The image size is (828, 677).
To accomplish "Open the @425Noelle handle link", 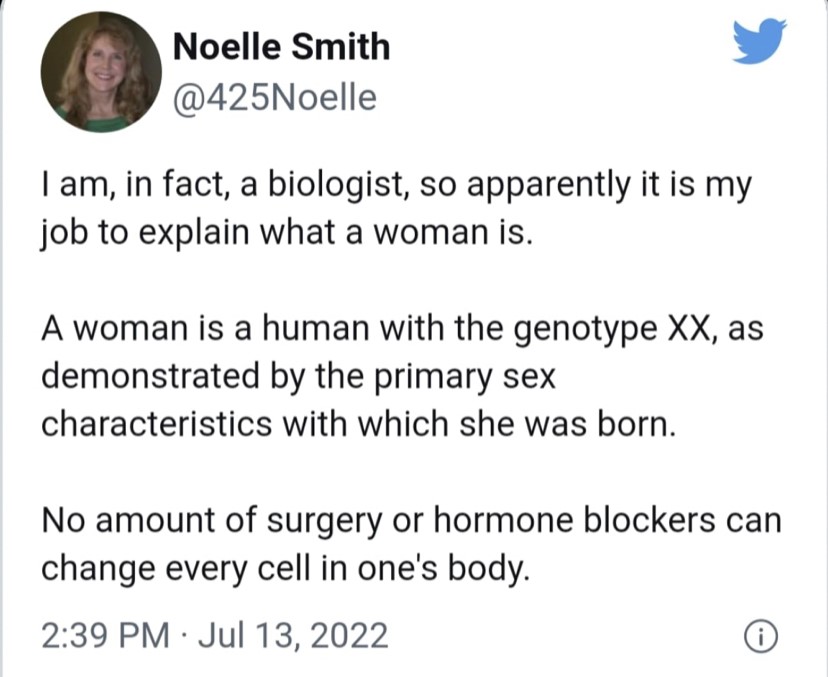I will tap(275, 97).
